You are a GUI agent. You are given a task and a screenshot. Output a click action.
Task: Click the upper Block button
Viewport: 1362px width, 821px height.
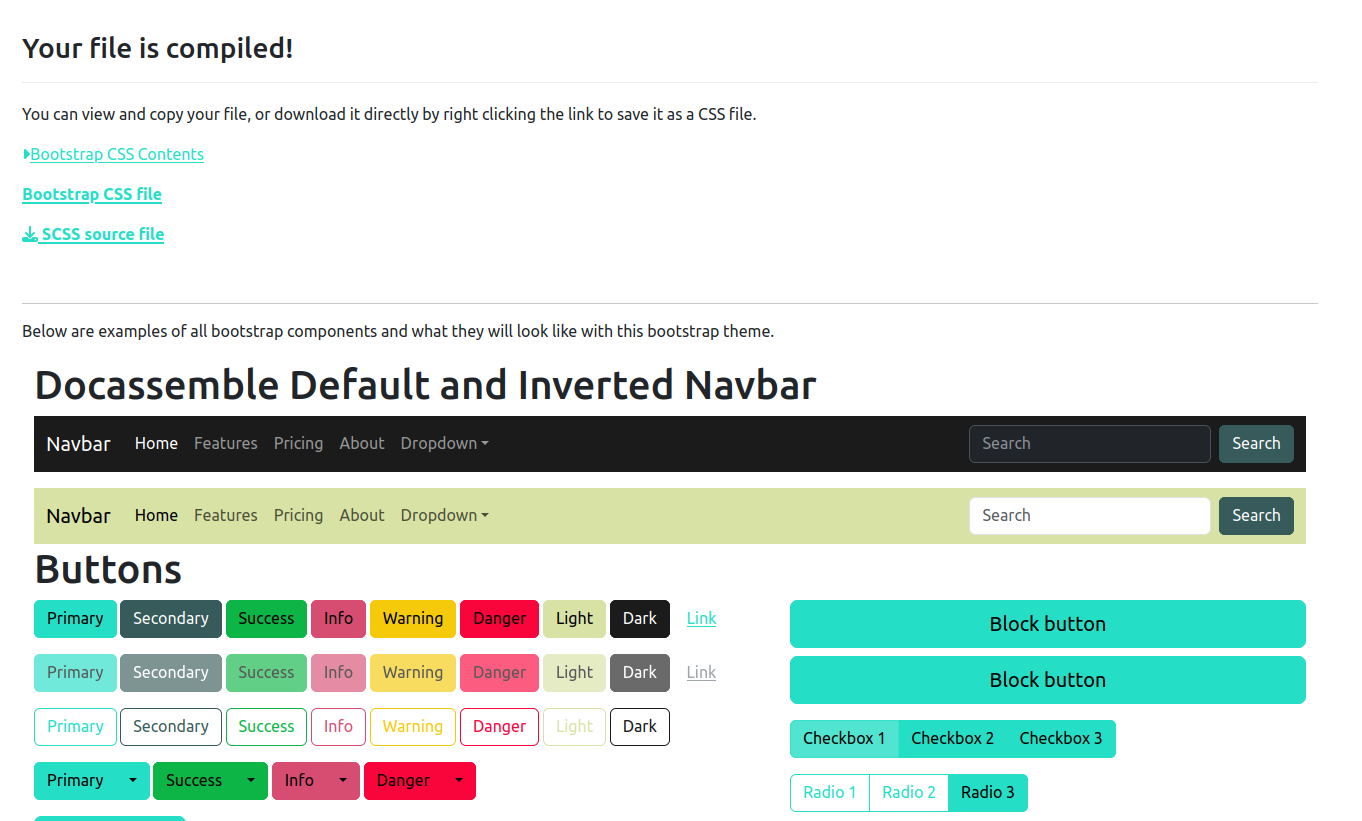click(x=1048, y=624)
